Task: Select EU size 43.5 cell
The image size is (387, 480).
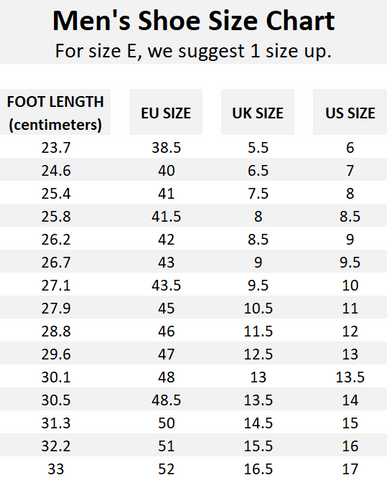Action: [x=166, y=285]
